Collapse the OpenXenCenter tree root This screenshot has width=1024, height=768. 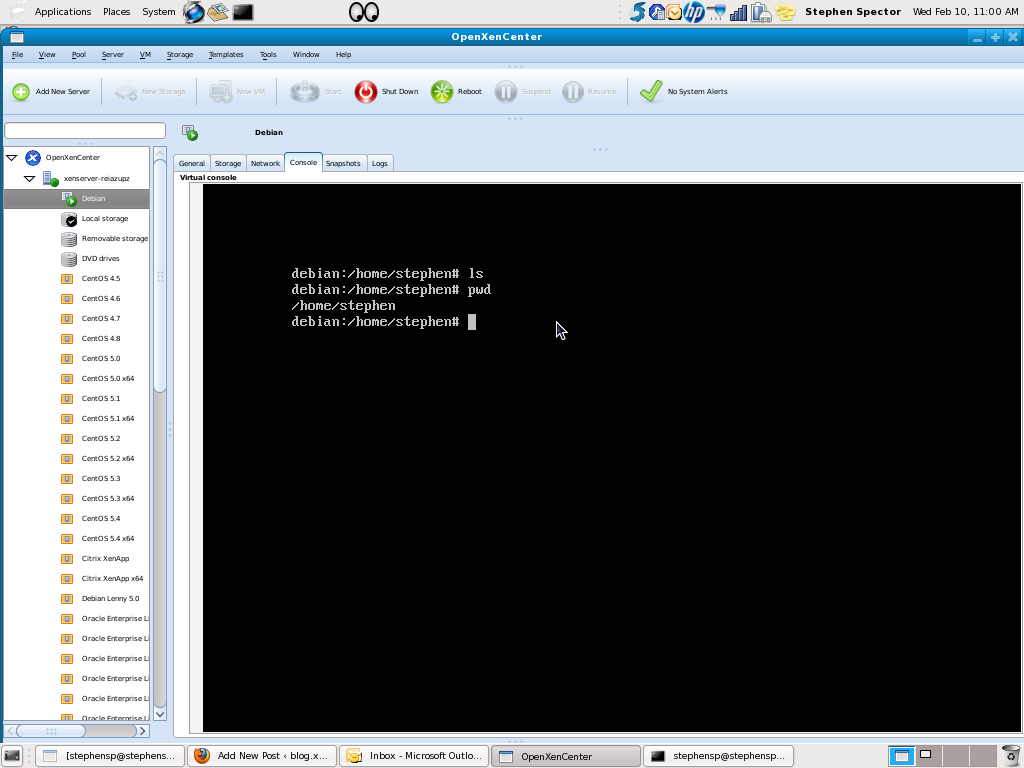coord(12,158)
